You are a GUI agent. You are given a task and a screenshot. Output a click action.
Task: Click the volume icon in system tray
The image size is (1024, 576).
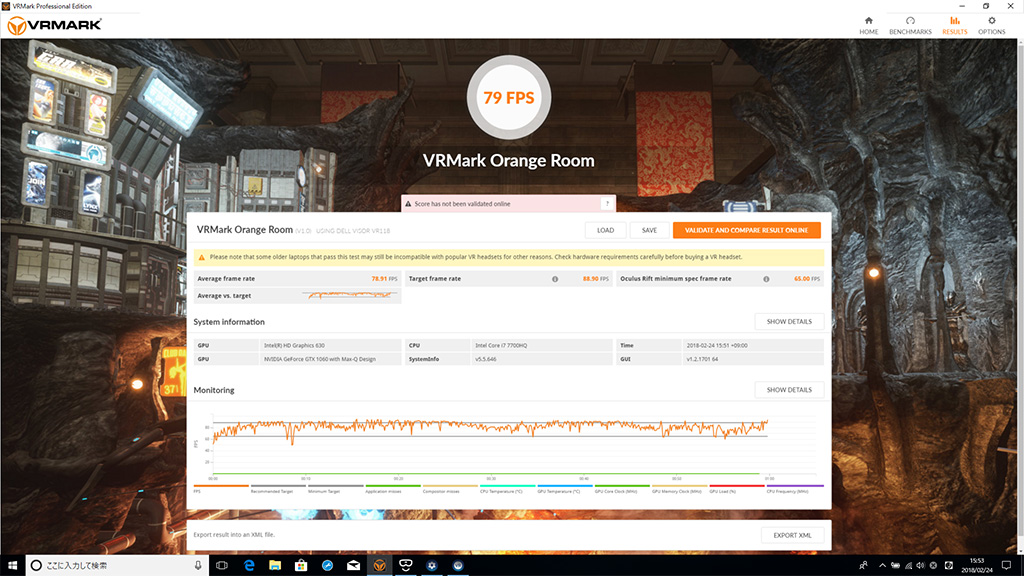[x=920, y=566]
